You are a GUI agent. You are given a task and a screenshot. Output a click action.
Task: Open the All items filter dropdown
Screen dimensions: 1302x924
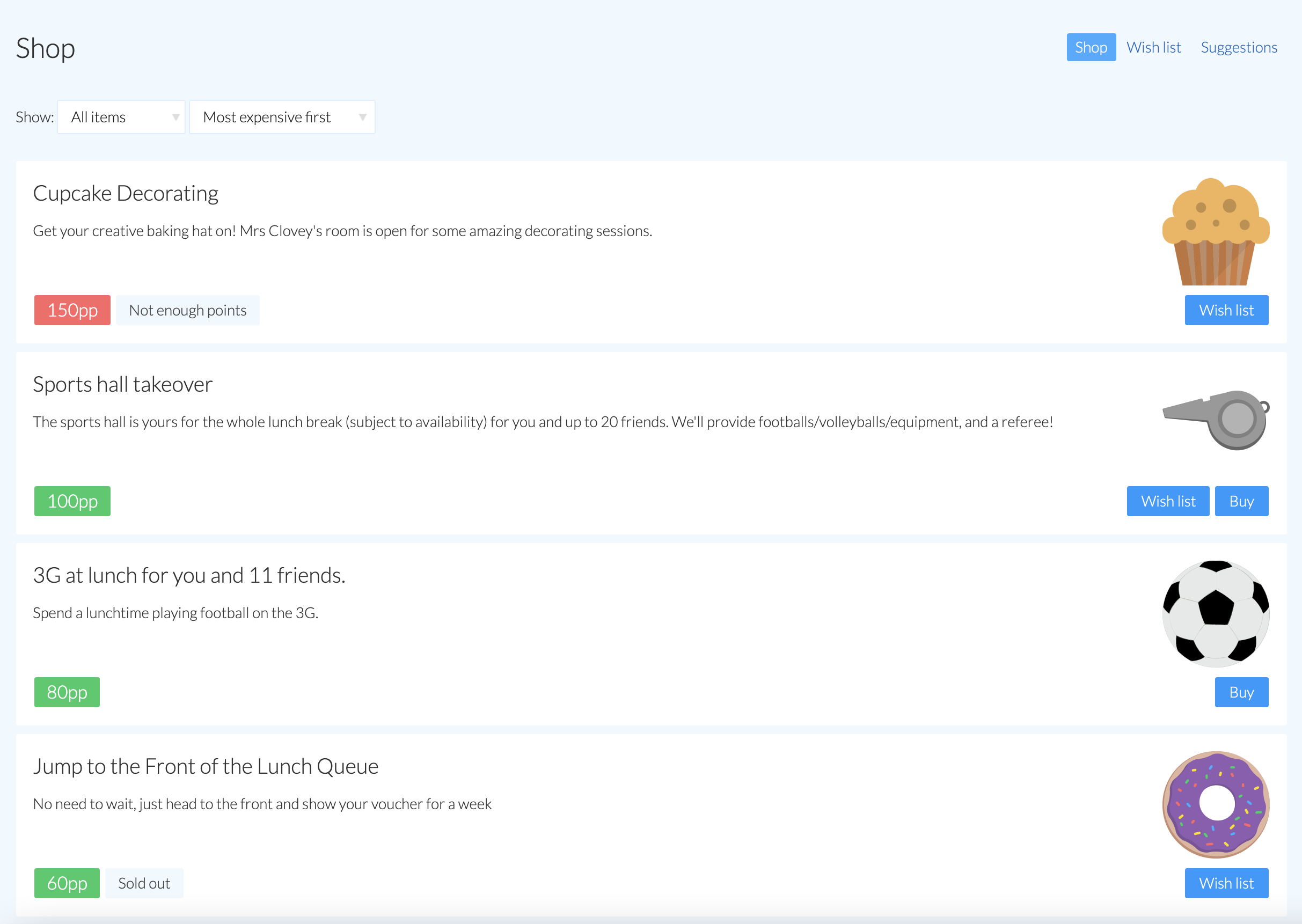pyautogui.click(x=121, y=116)
